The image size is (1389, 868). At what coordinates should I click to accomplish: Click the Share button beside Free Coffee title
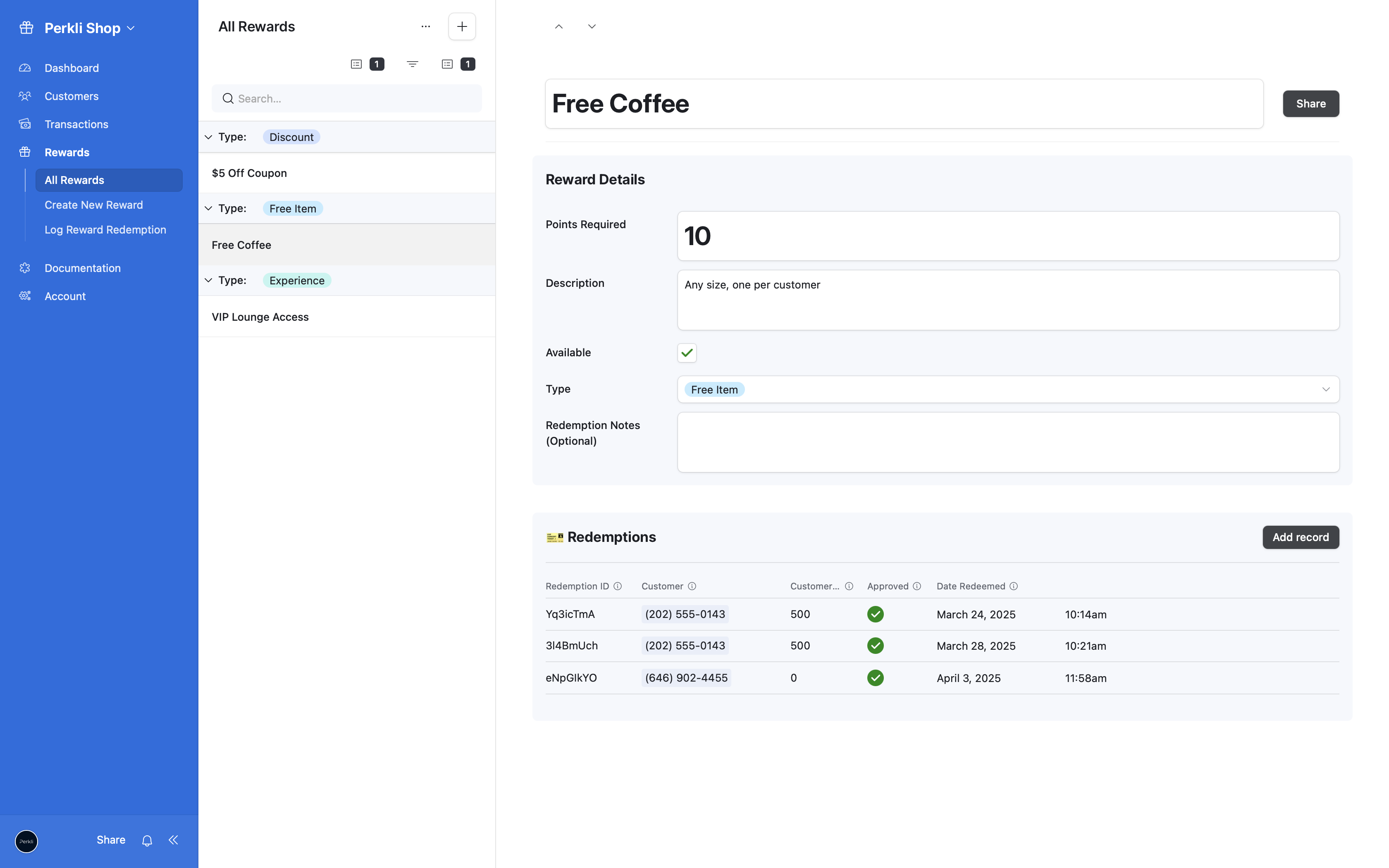1311,103
